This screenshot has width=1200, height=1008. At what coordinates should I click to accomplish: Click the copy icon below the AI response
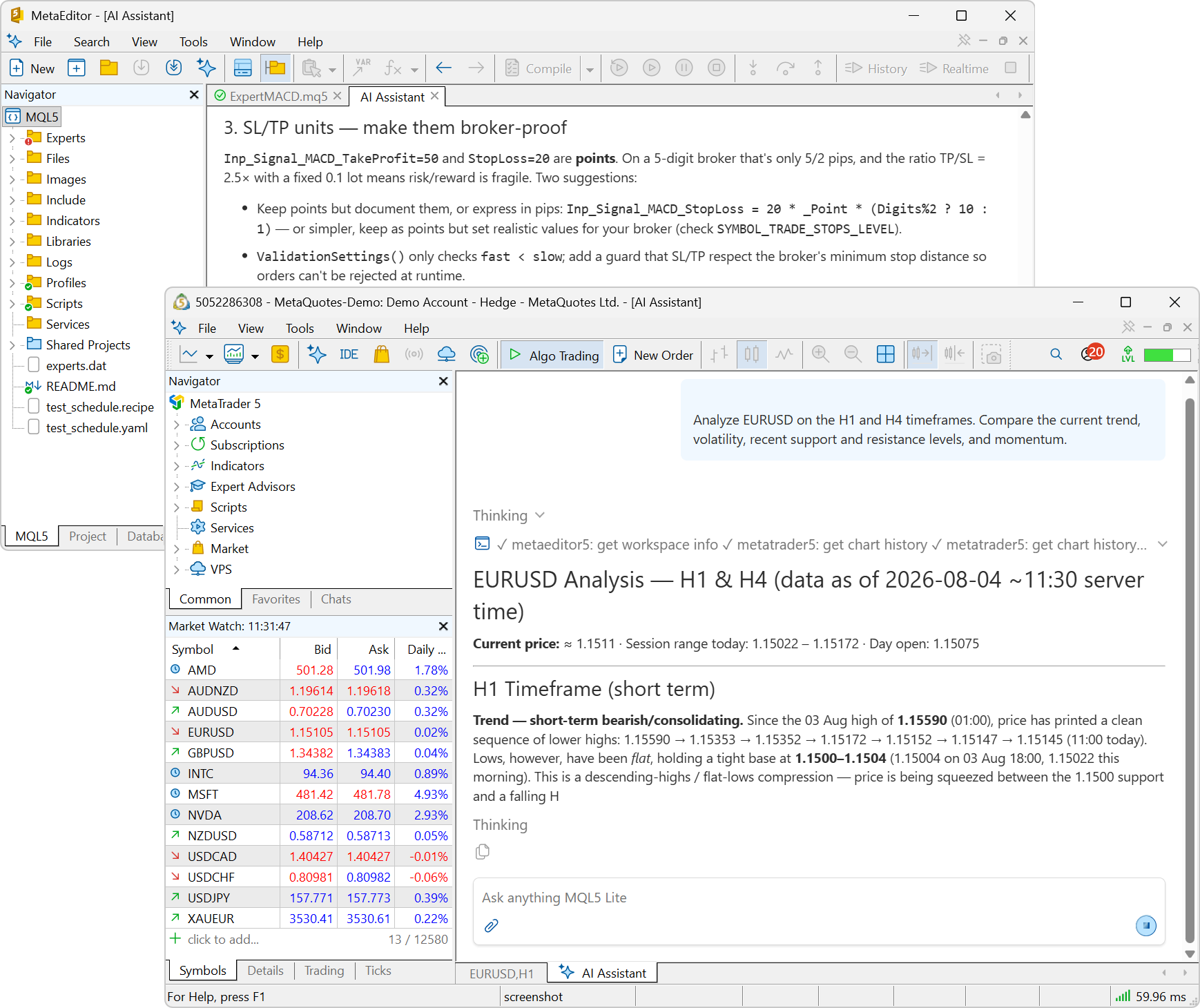coord(483,852)
